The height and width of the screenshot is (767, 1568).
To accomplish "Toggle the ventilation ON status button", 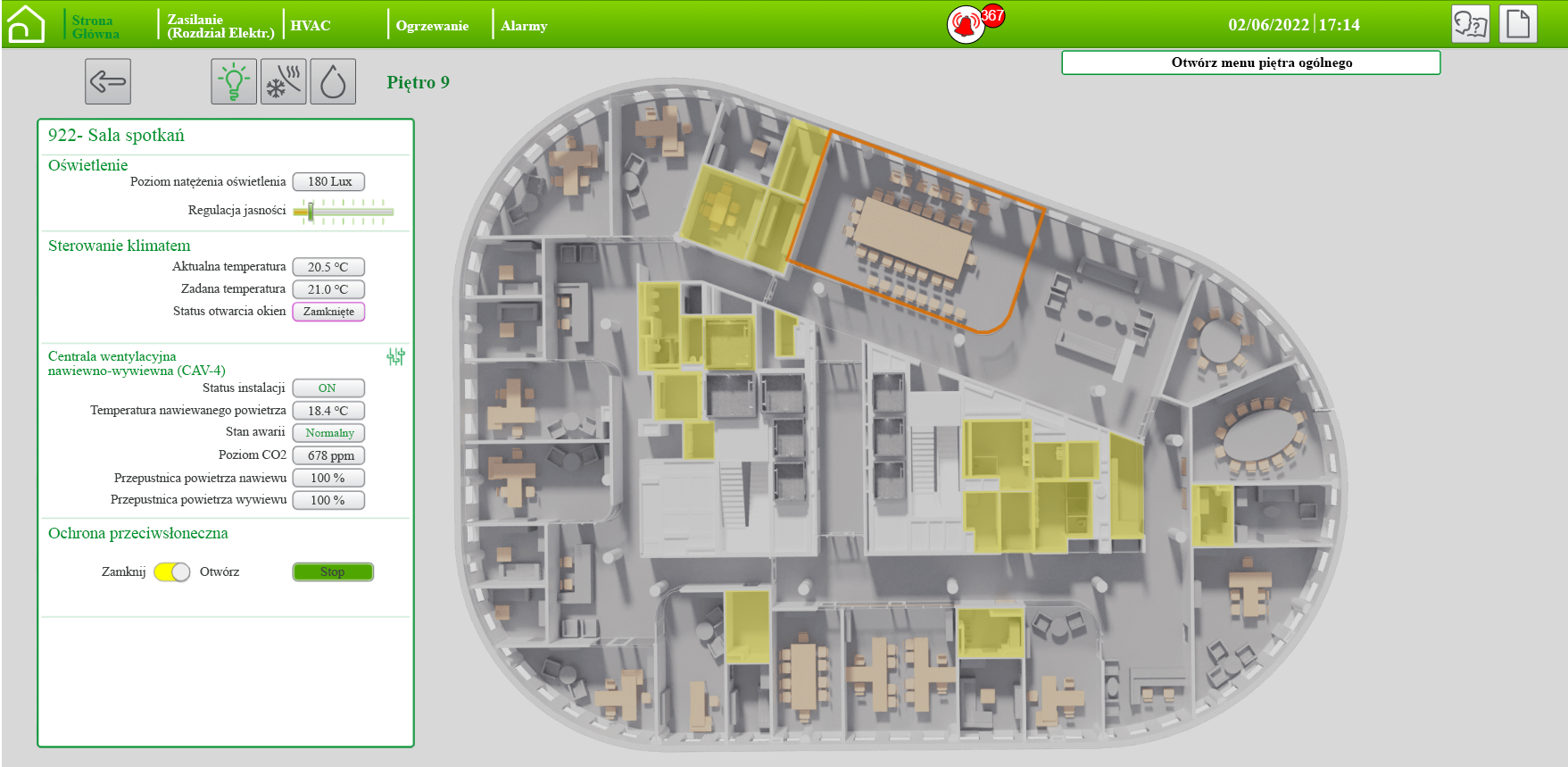I will pos(328,388).
